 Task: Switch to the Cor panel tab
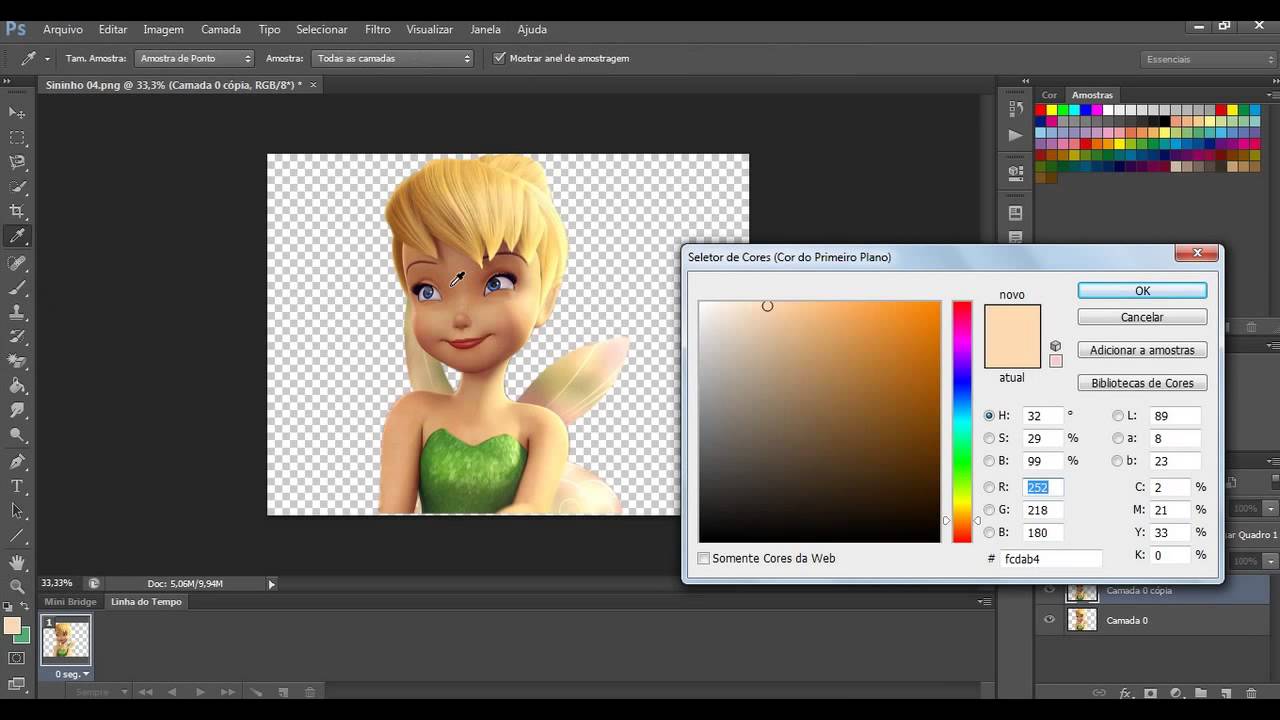tap(1049, 95)
